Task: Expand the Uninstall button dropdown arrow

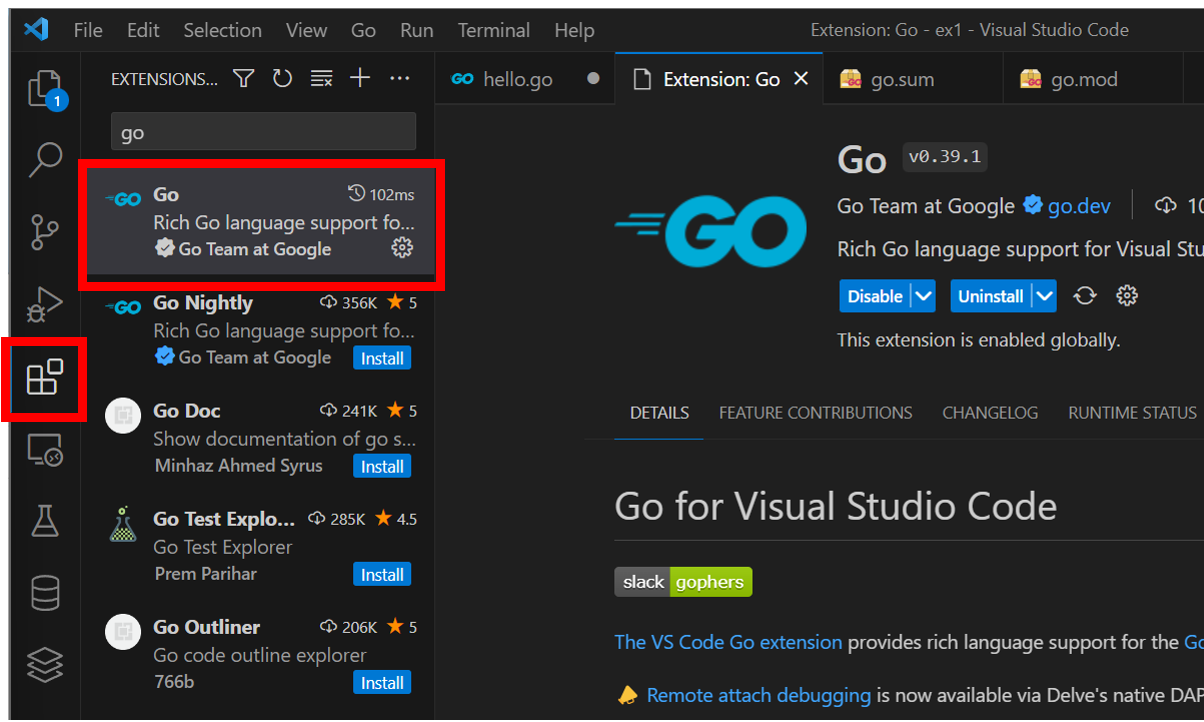Action: (x=1045, y=296)
